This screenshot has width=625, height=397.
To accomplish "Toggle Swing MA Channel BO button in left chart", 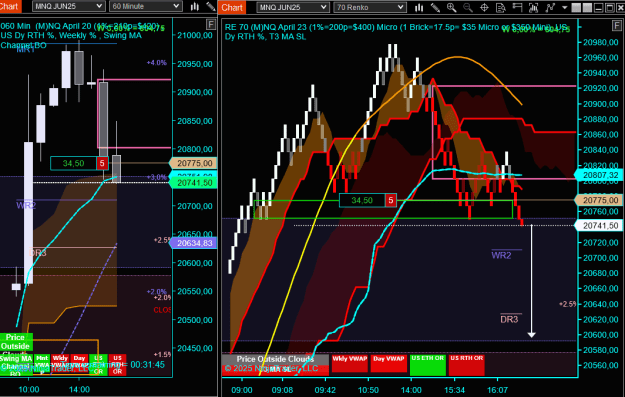I will pos(16,366).
